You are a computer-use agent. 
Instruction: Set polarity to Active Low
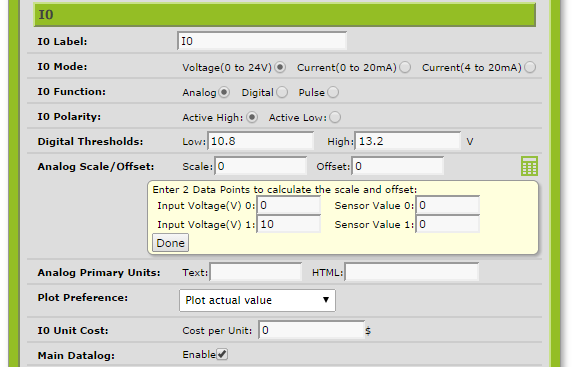pos(335,117)
